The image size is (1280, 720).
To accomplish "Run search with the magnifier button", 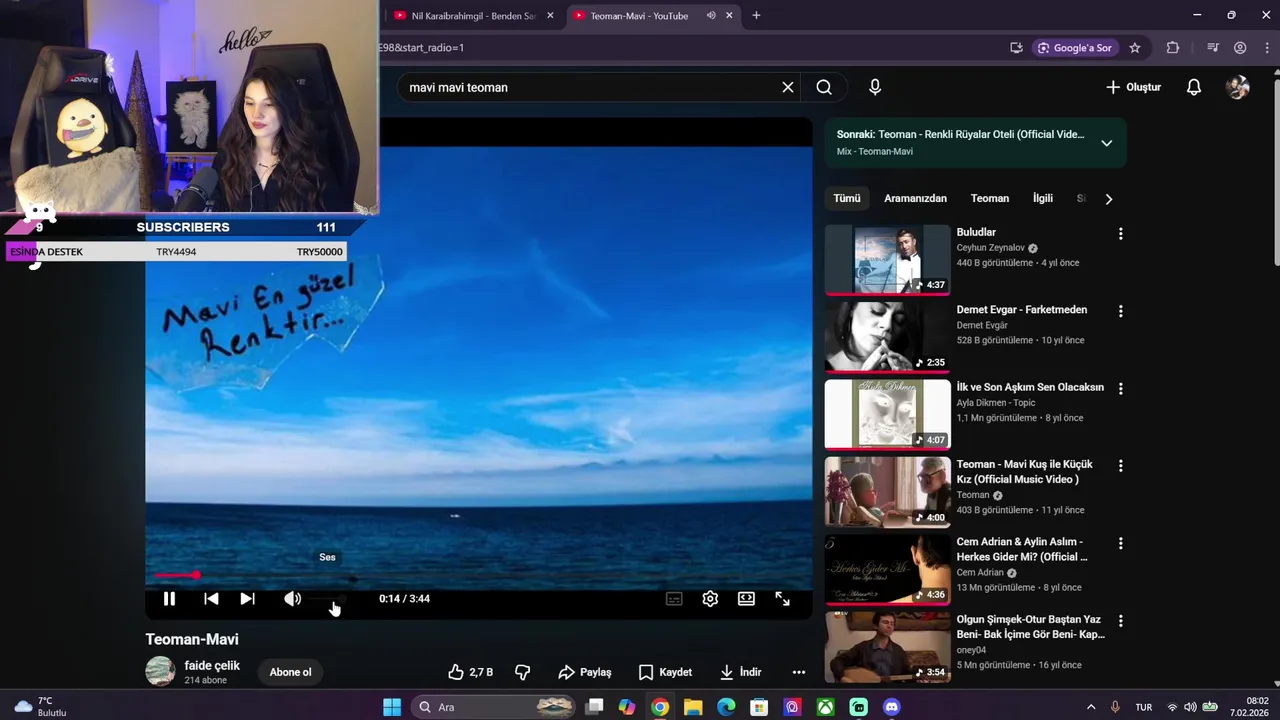I will coord(824,87).
